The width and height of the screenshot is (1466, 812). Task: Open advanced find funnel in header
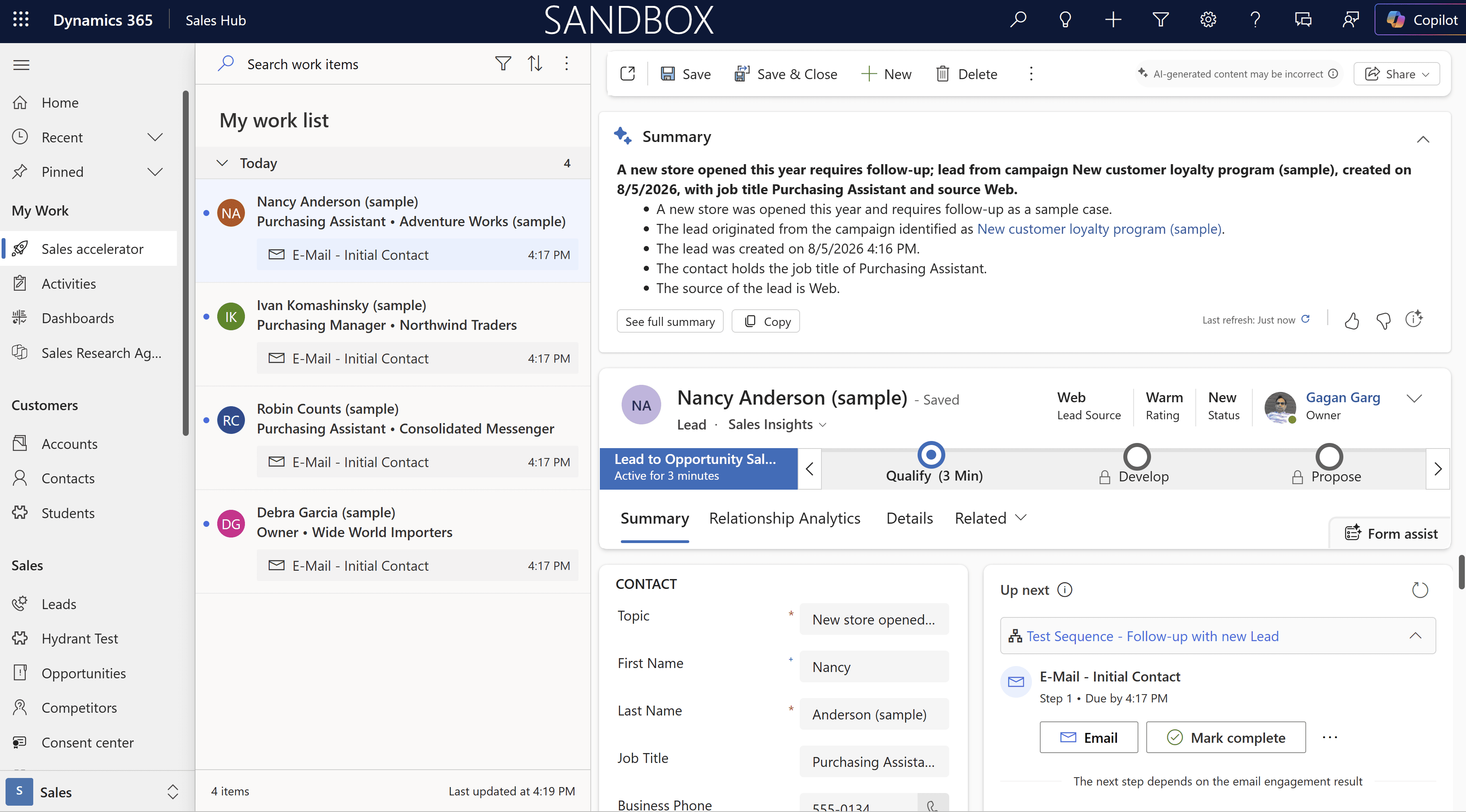(x=1161, y=20)
